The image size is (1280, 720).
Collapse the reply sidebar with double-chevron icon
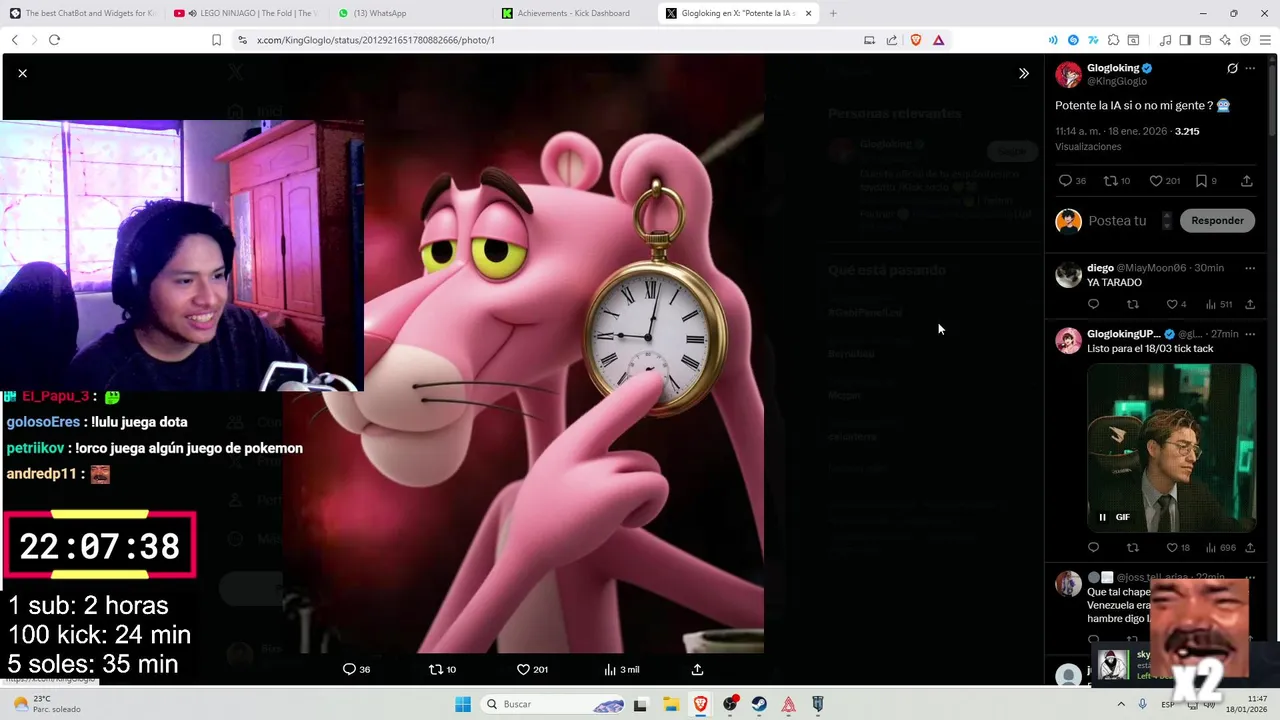[x=1024, y=73]
